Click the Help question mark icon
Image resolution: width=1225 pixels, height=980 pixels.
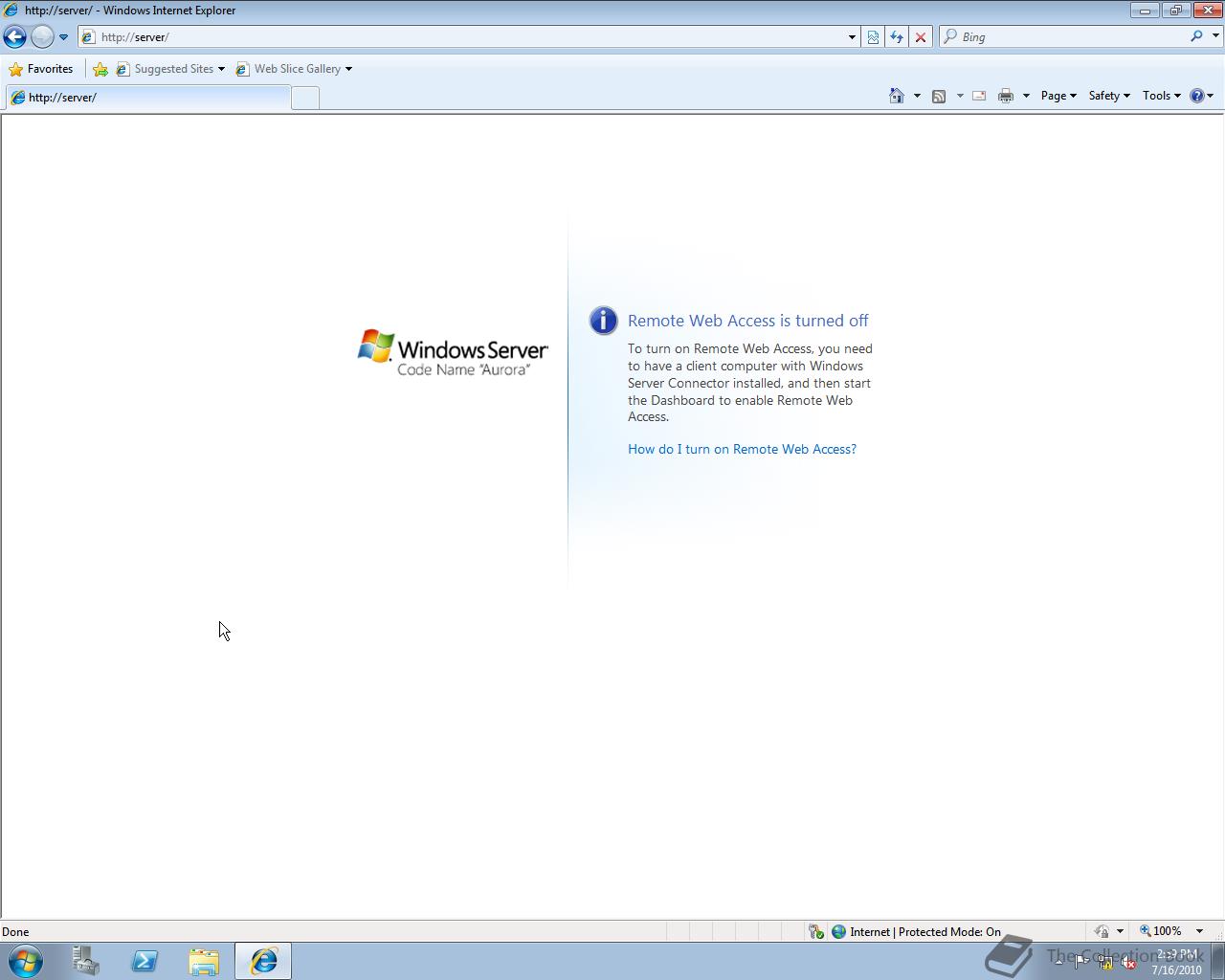coord(1196,96)
